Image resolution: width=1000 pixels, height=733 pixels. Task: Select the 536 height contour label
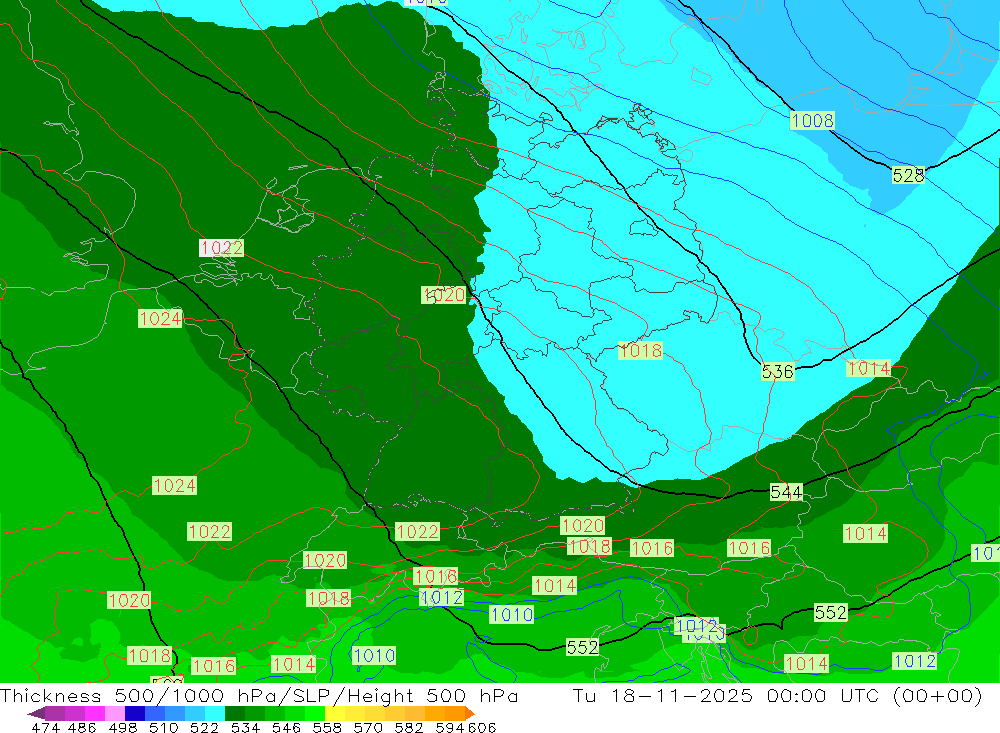tap(777, 371)
